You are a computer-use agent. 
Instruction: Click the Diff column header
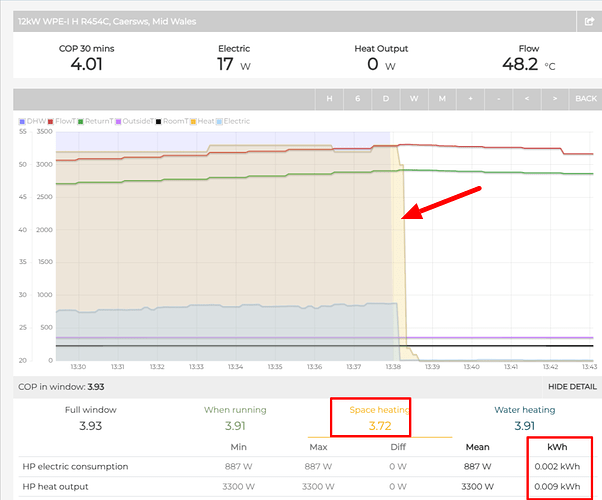tap(398, 447)
